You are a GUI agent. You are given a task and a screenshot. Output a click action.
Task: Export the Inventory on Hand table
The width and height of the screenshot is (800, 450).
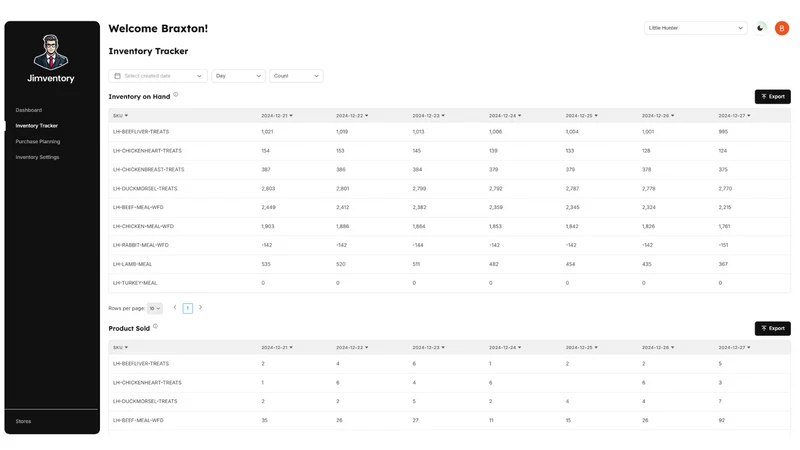(772, 96)
